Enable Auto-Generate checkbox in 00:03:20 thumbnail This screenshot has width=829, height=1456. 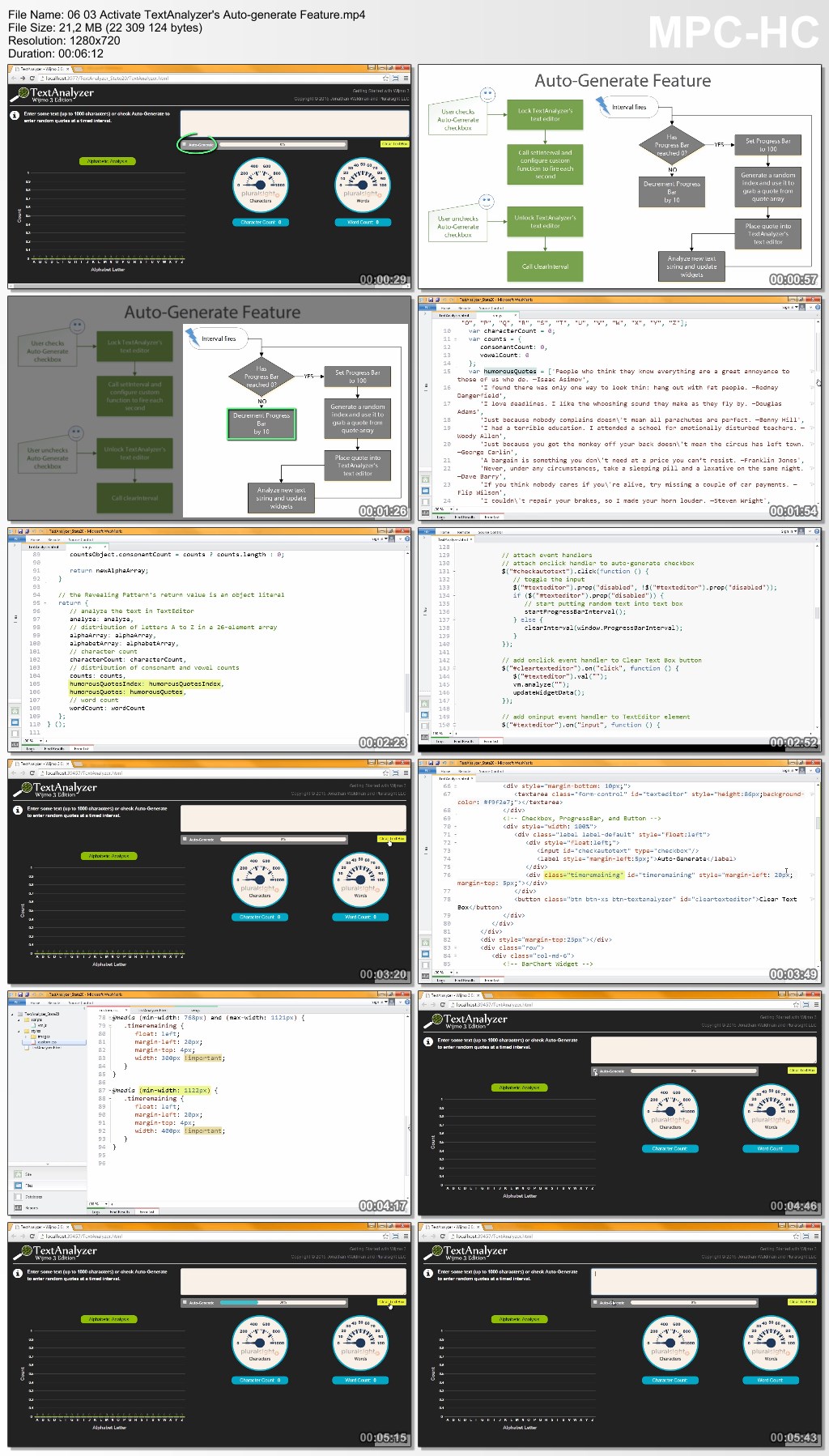[x=185, y=839]
